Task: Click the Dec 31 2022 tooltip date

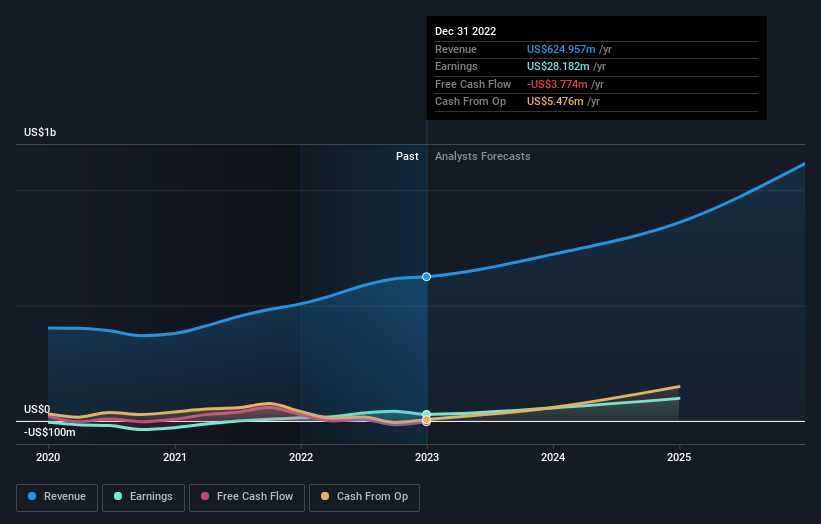Action: pyautogui.click(x=465, y=31)
